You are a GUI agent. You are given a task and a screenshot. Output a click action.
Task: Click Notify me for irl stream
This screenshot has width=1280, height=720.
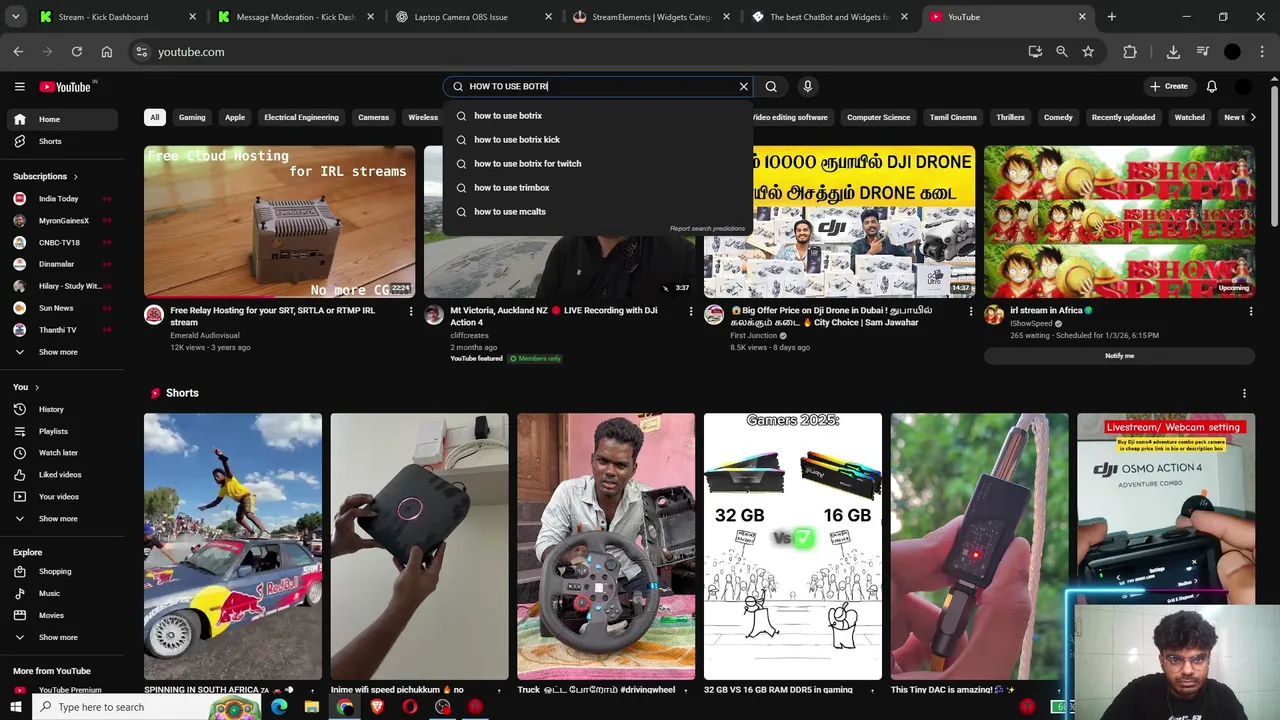pyautogui.click(x=1119, y=356)
